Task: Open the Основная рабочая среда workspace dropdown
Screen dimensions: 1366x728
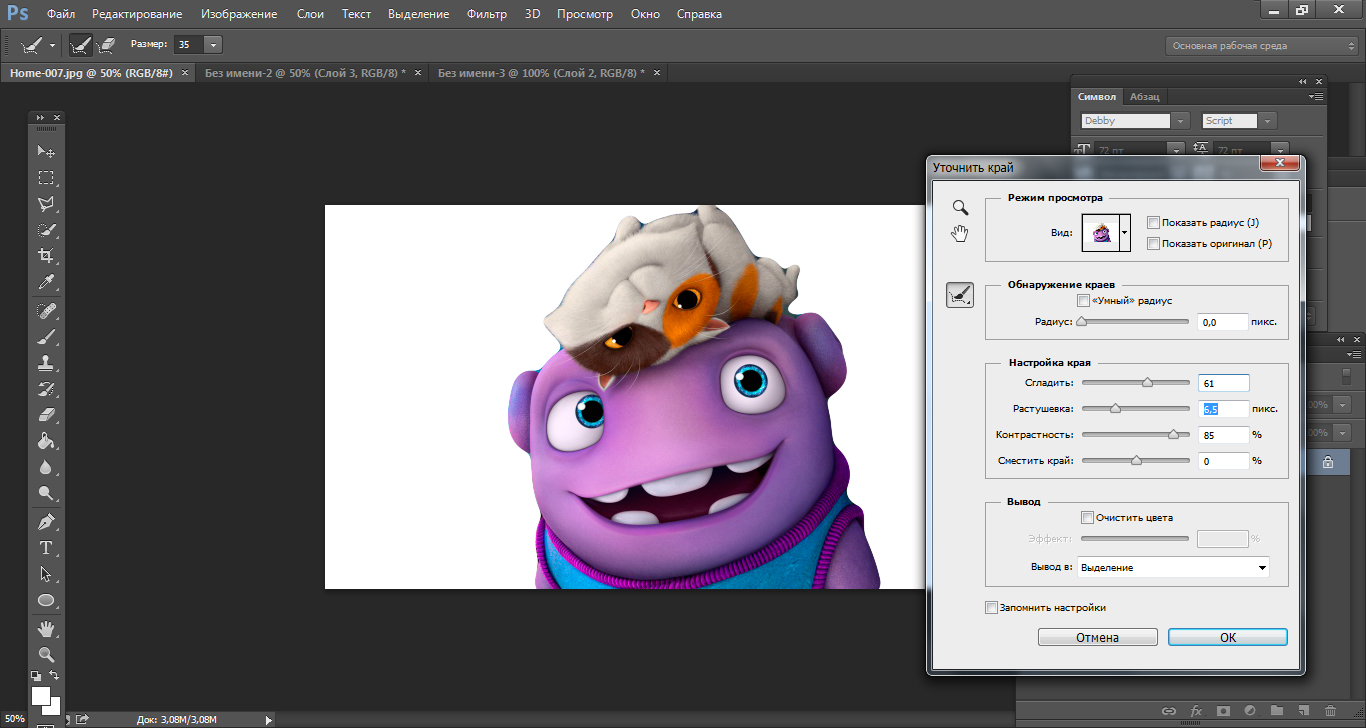Action: point(1264,46)
